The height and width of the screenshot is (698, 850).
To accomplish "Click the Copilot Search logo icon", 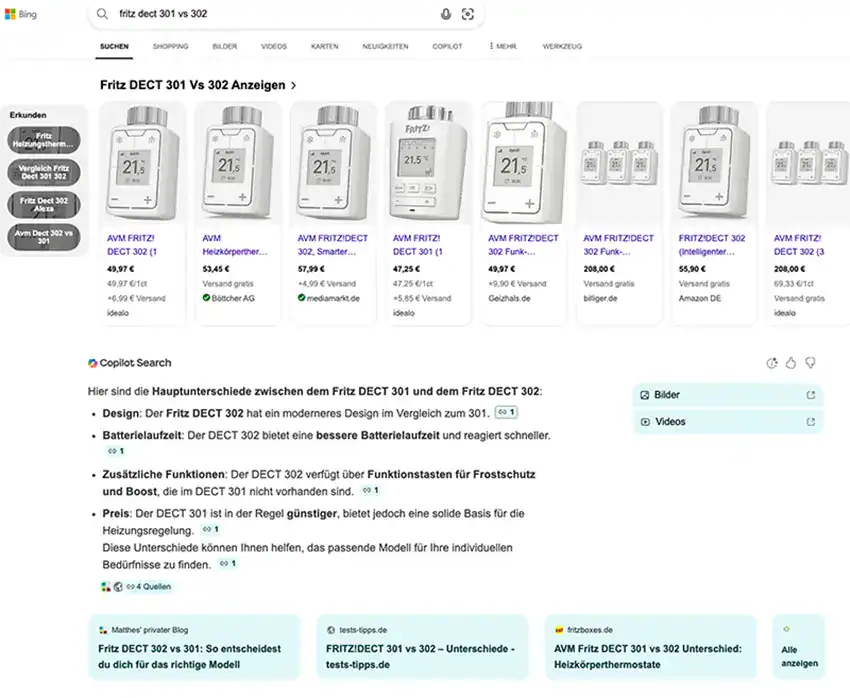I will pos(93,363).
